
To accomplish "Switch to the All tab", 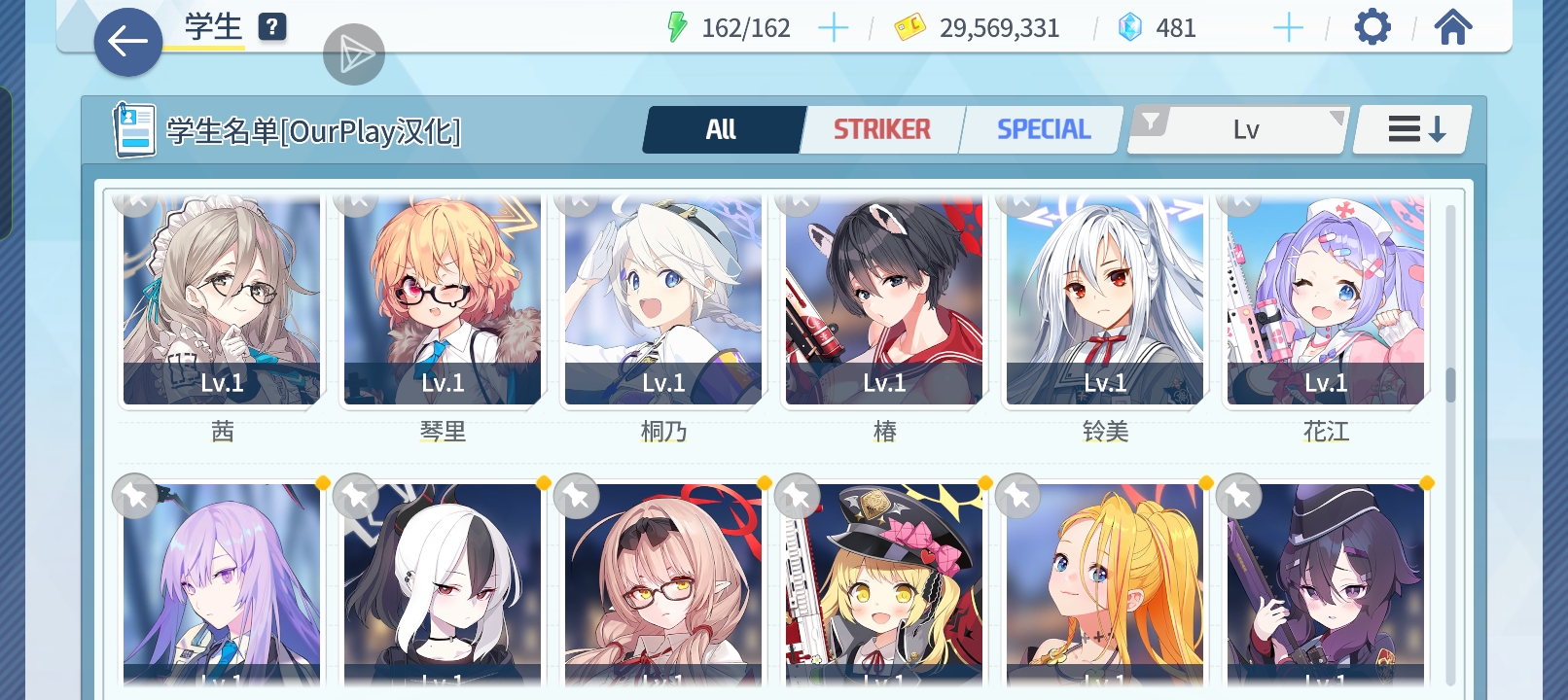I will coord(723,129).
